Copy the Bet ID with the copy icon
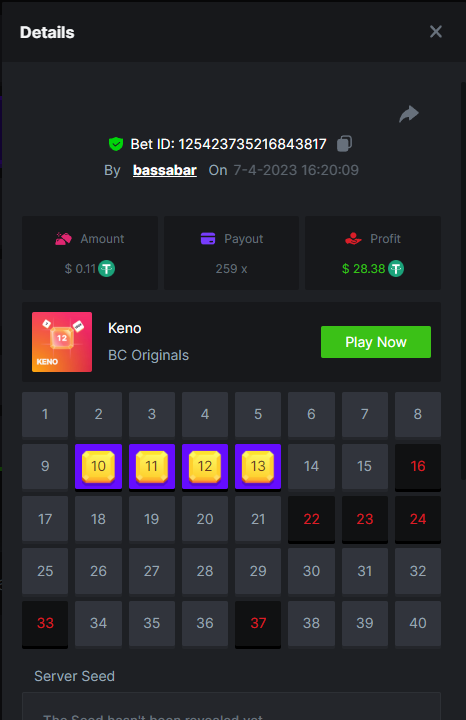 (344, 144)
